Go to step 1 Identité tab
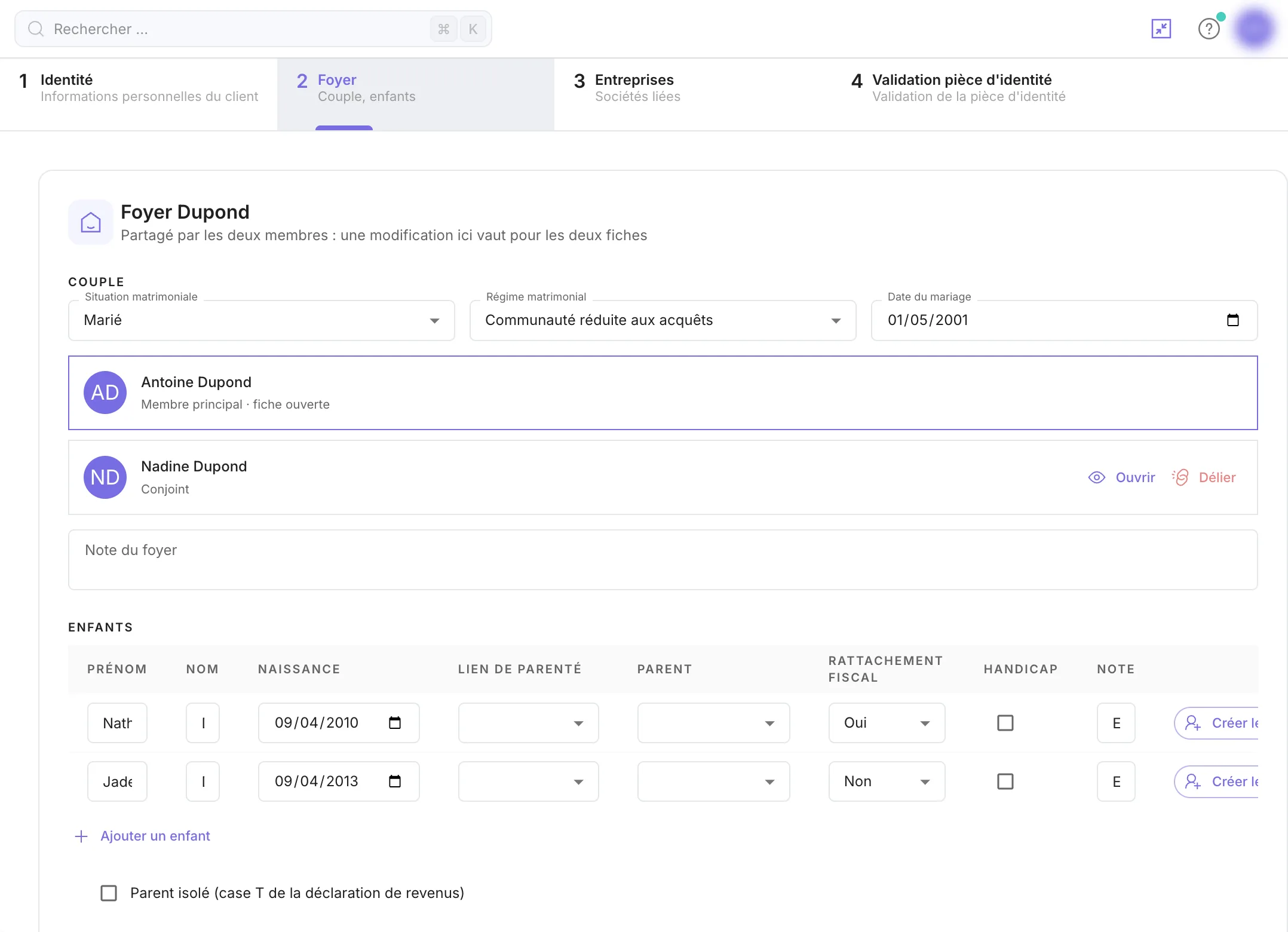 139,94
